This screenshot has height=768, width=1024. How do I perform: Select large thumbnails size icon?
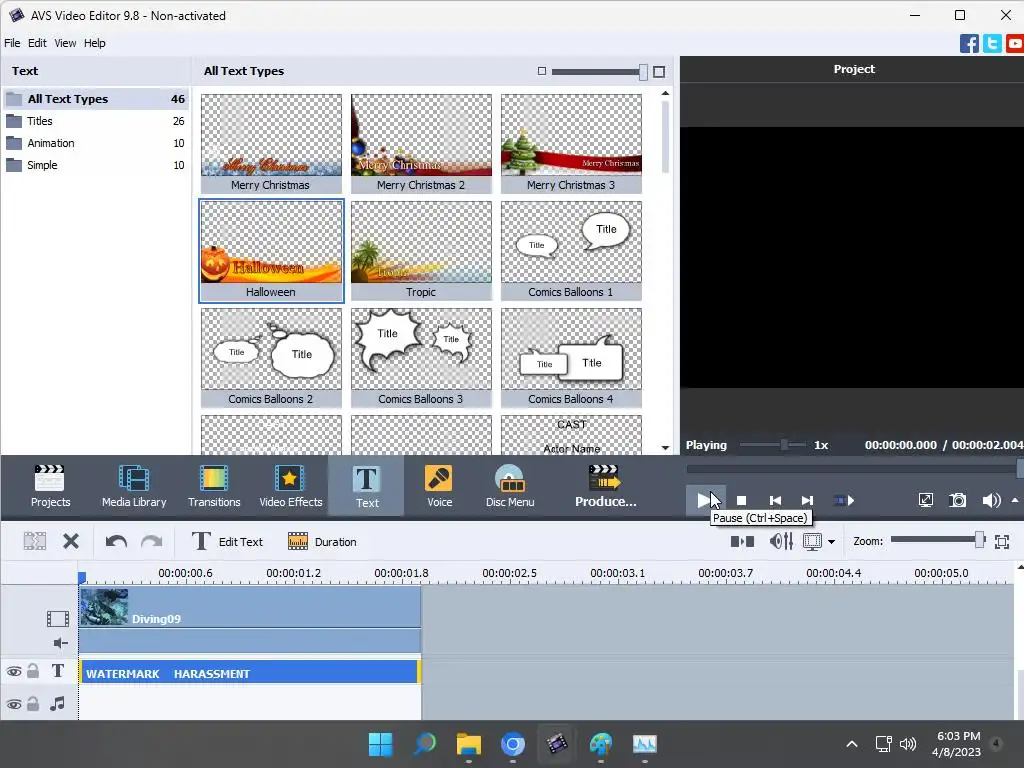point(659,72)
